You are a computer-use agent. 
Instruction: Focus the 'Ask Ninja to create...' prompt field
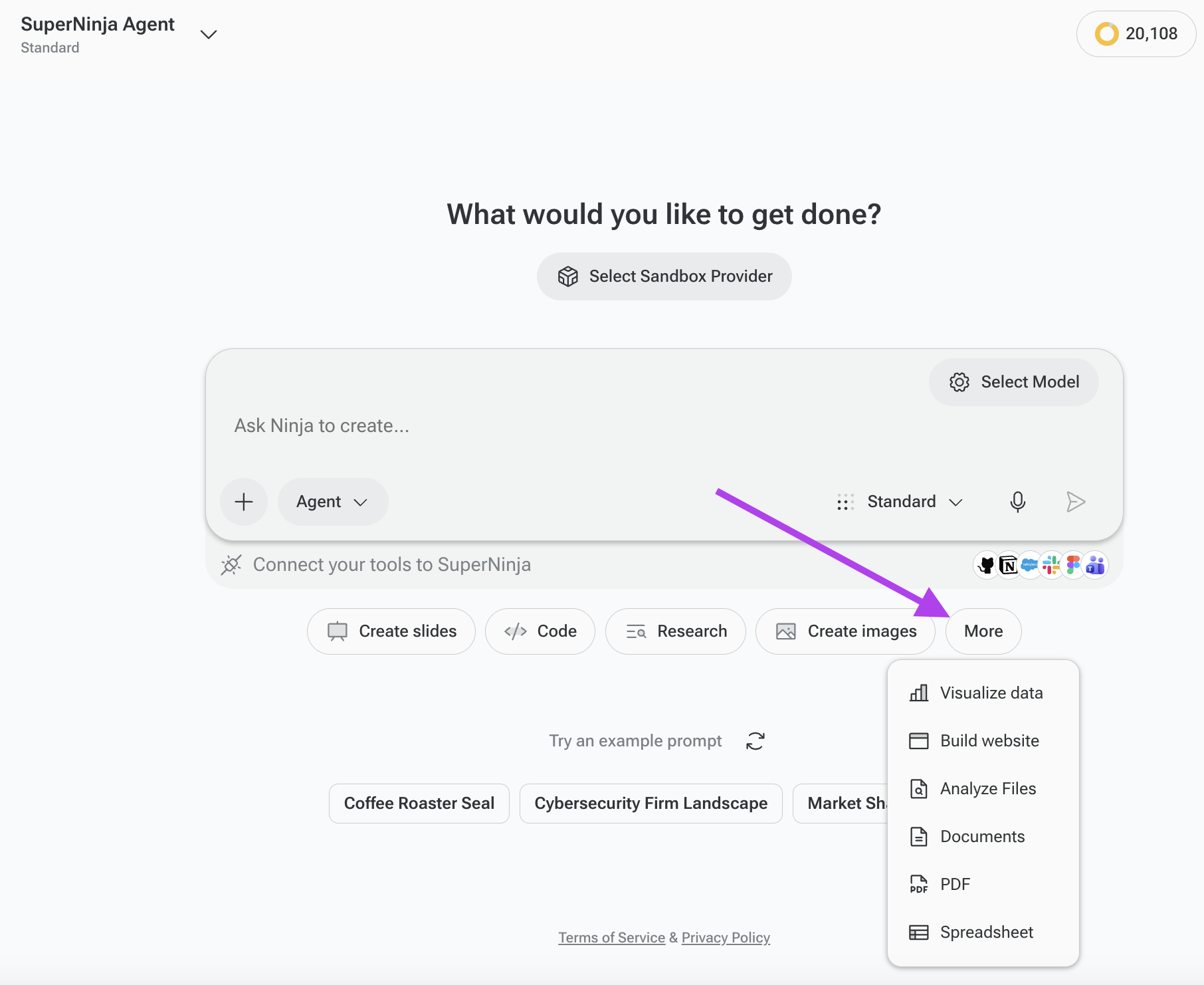tap(664, 425)
